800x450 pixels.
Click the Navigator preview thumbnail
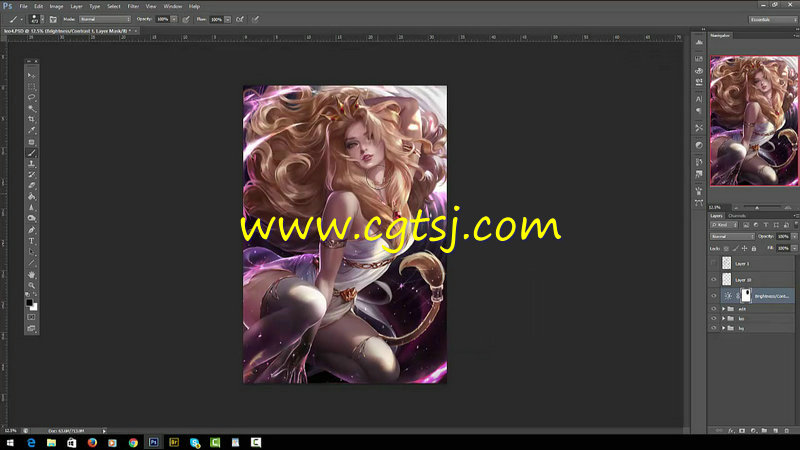754,120
